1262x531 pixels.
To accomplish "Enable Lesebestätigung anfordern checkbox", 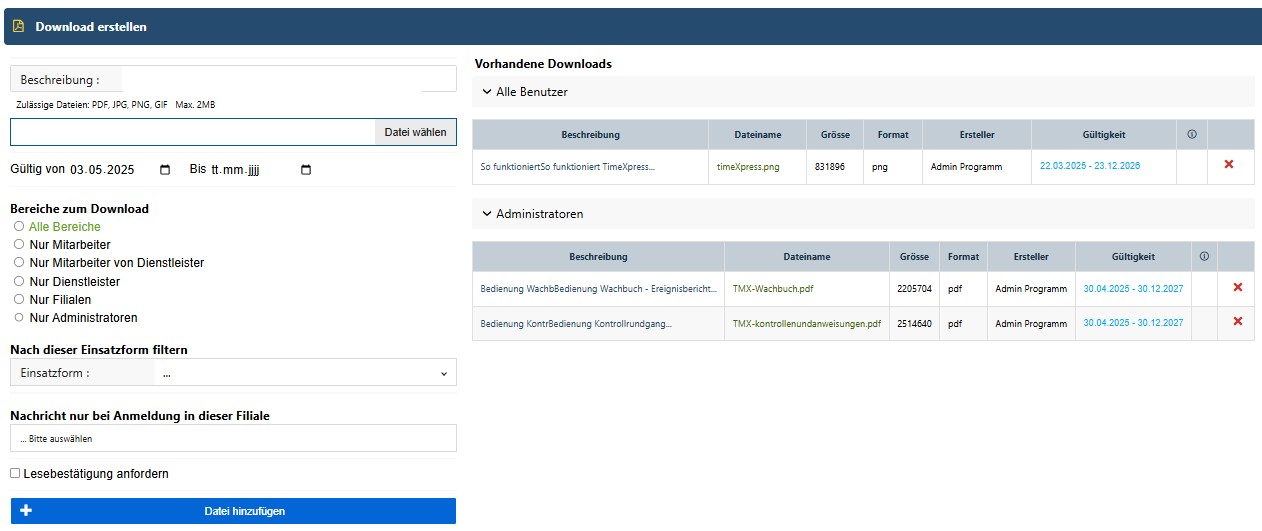I will pyautogui.click(x=15, y=473).
